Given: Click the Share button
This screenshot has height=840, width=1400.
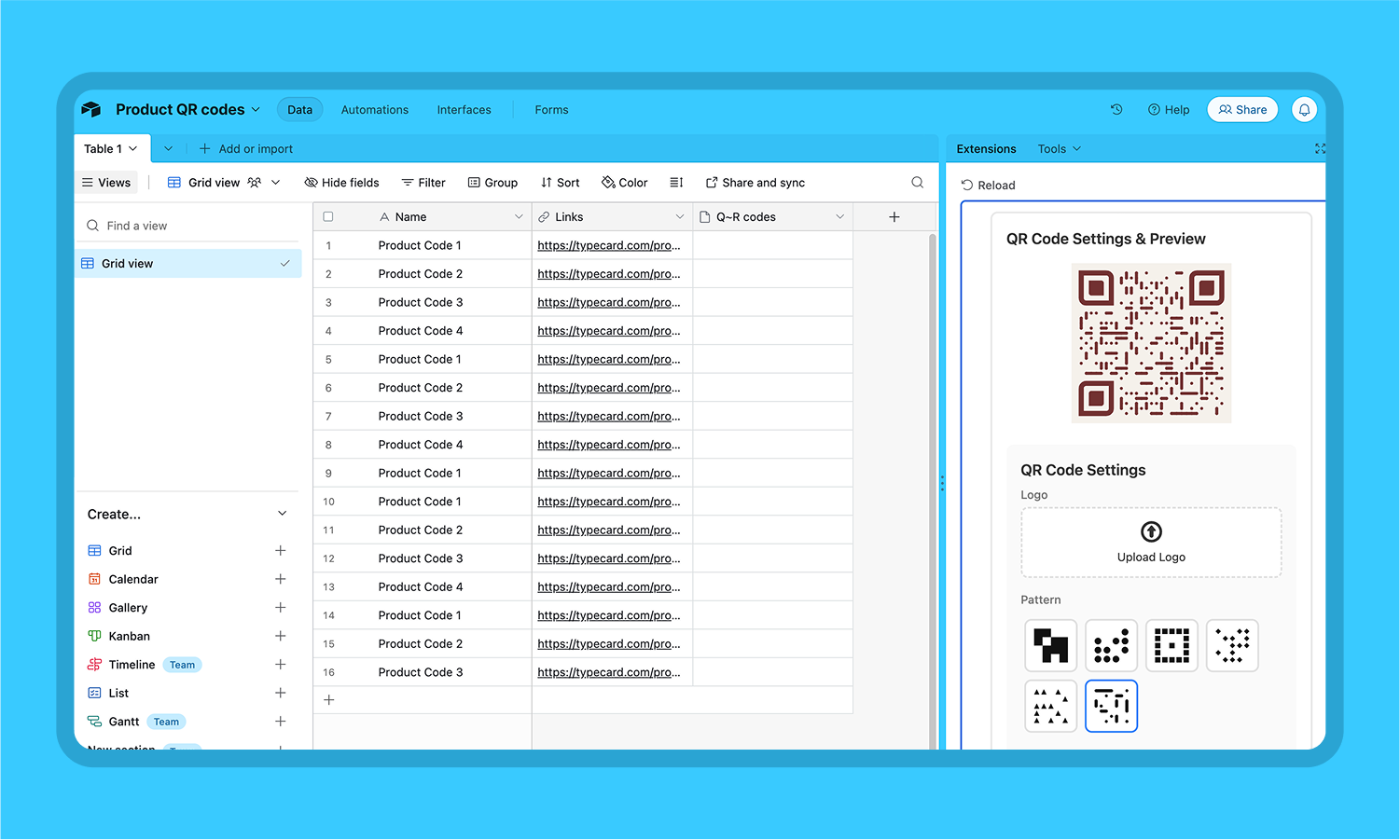Looking at the screenshot, I should pyautogui.click(x=1242, y=109).
